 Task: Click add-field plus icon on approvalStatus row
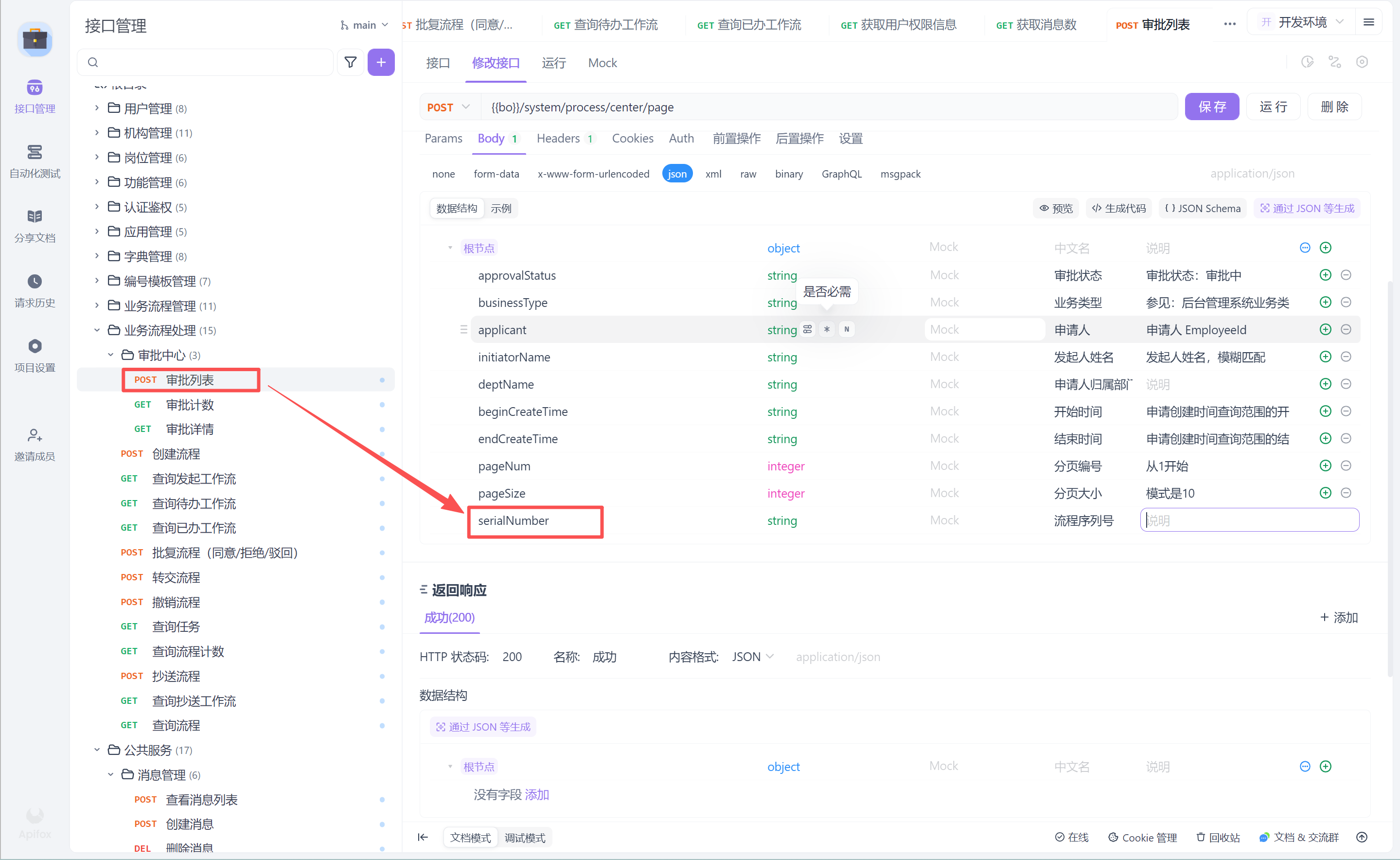click(1325, 275)
